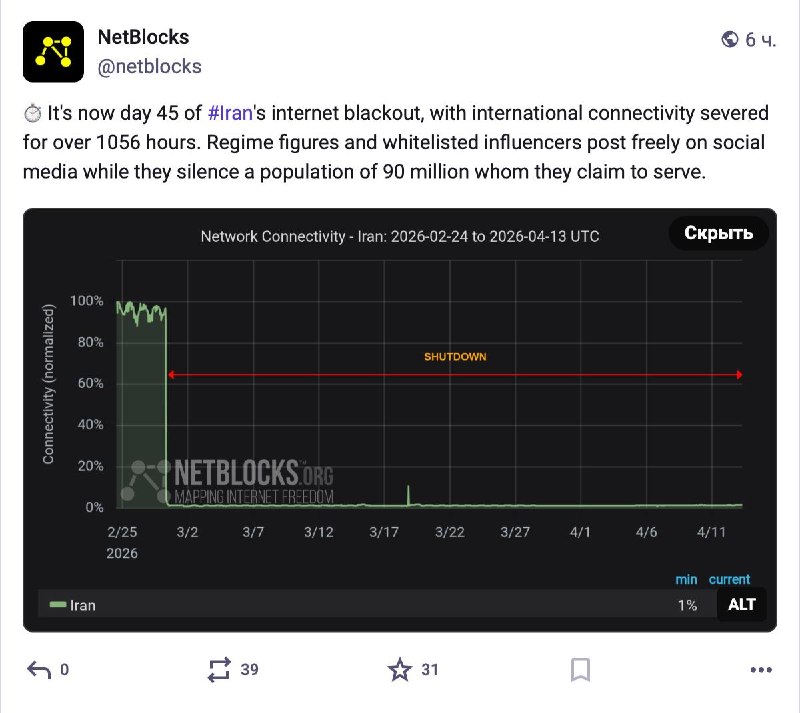Click the stopwatch emoji in the post
This screenshot has height=713, width=800.
point(33,113)
